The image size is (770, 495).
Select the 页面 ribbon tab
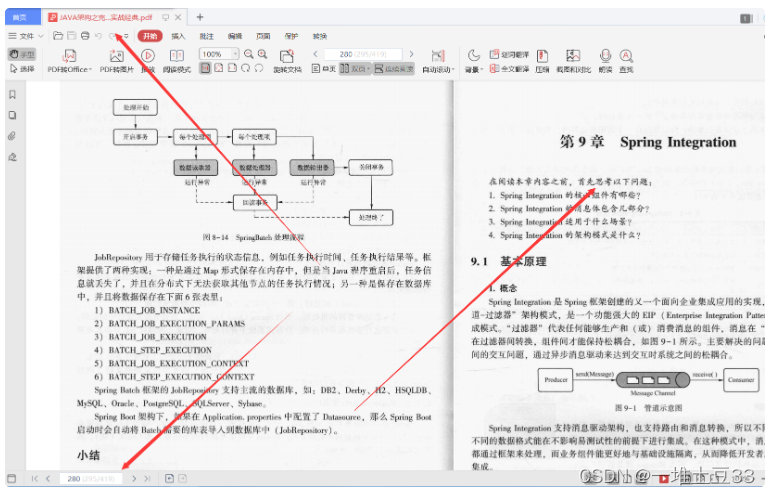pyautogui.click(x=263, y=36)
